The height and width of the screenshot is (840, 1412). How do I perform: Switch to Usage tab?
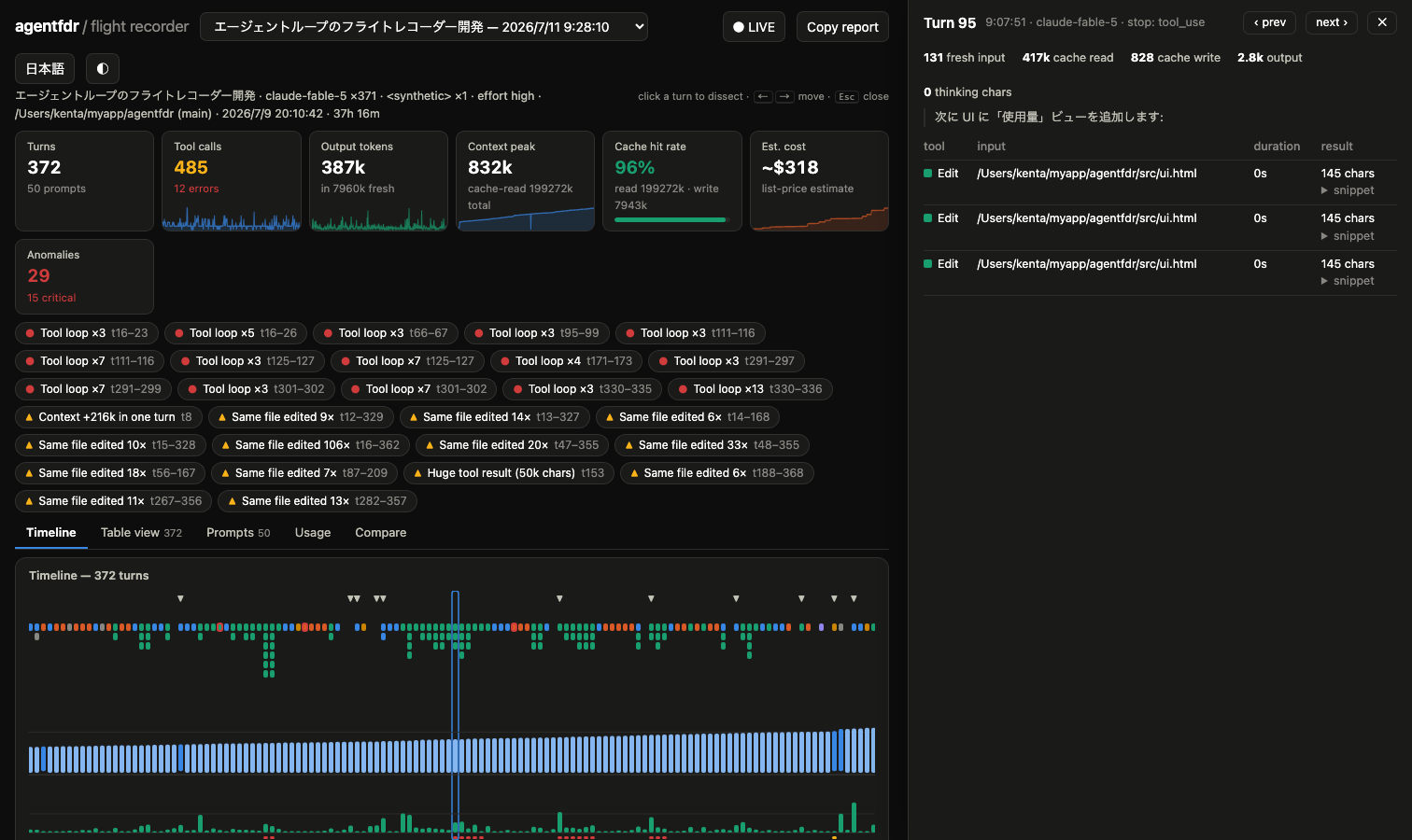(313, 533)
